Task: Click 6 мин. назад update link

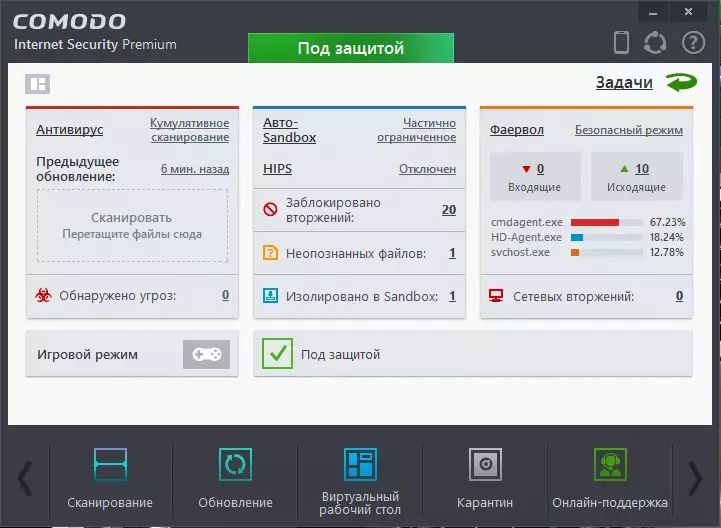Action: (x=195, y=169)
